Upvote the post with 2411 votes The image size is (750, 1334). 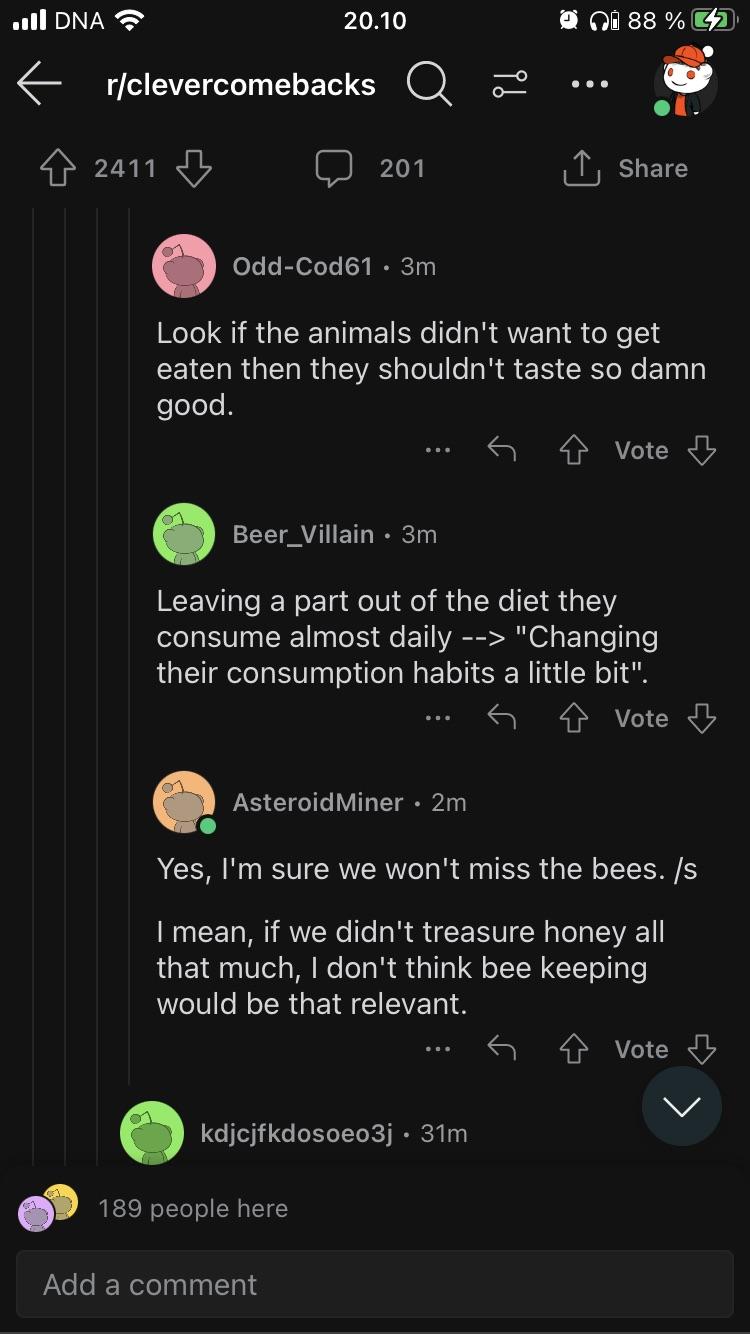coord(58,167)
